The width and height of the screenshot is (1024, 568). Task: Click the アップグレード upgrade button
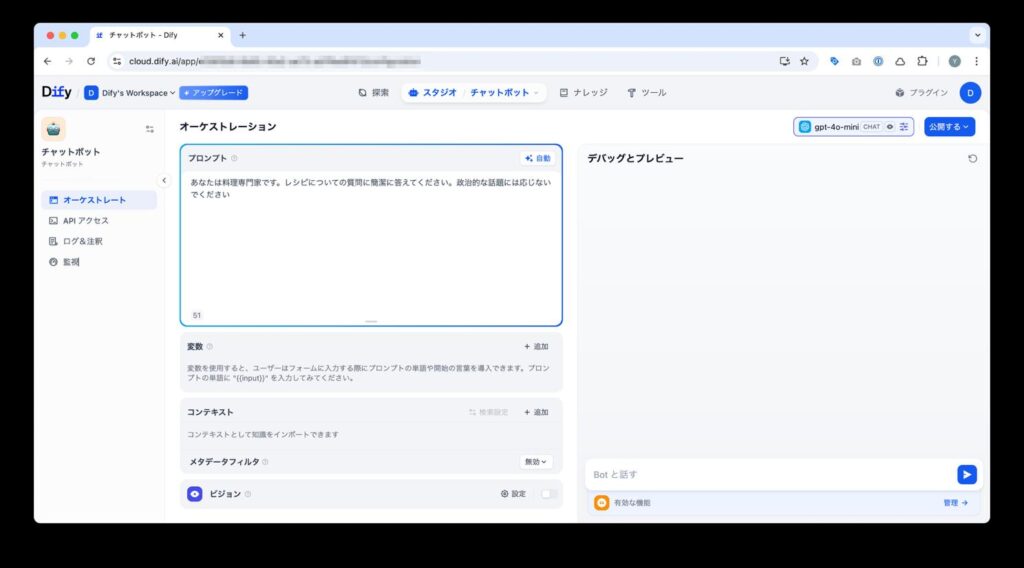pyautogui.click(x=214, y=93)
